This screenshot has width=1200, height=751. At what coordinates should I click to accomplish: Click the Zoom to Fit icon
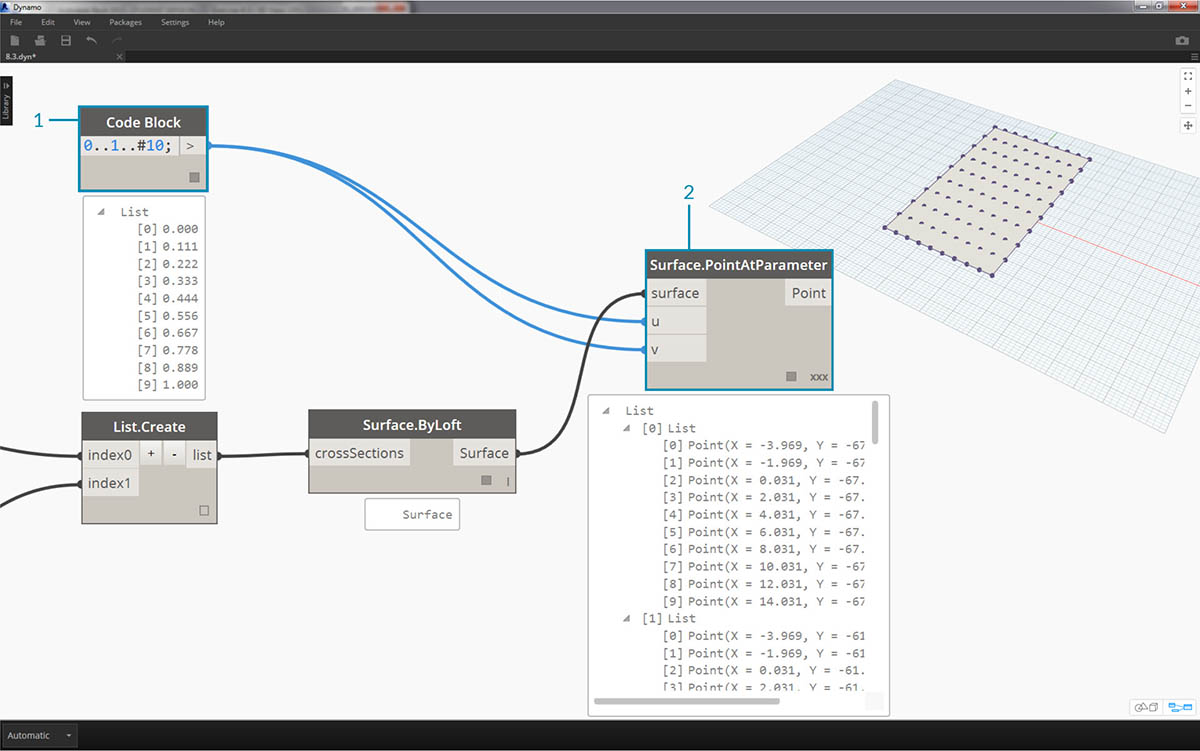coord(1188,76)
